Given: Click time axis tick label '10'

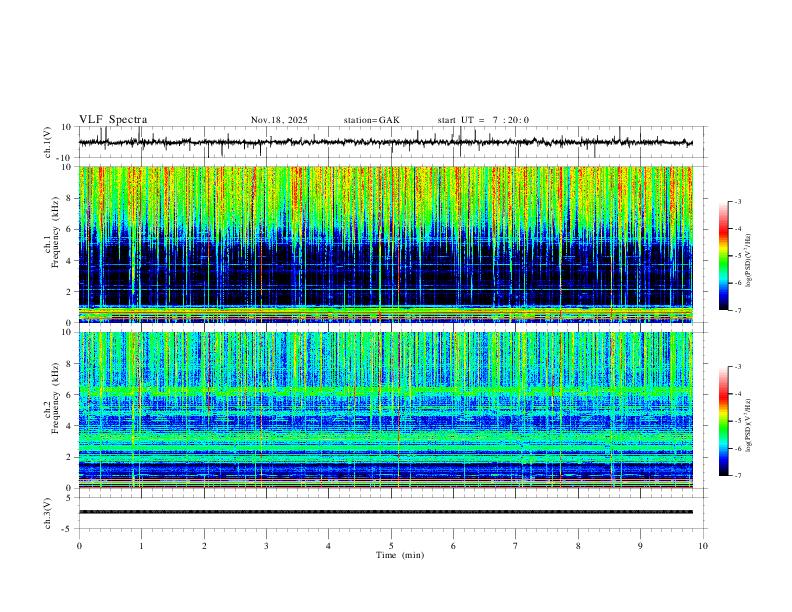Looking at the screenshot, I should (703, 546).
